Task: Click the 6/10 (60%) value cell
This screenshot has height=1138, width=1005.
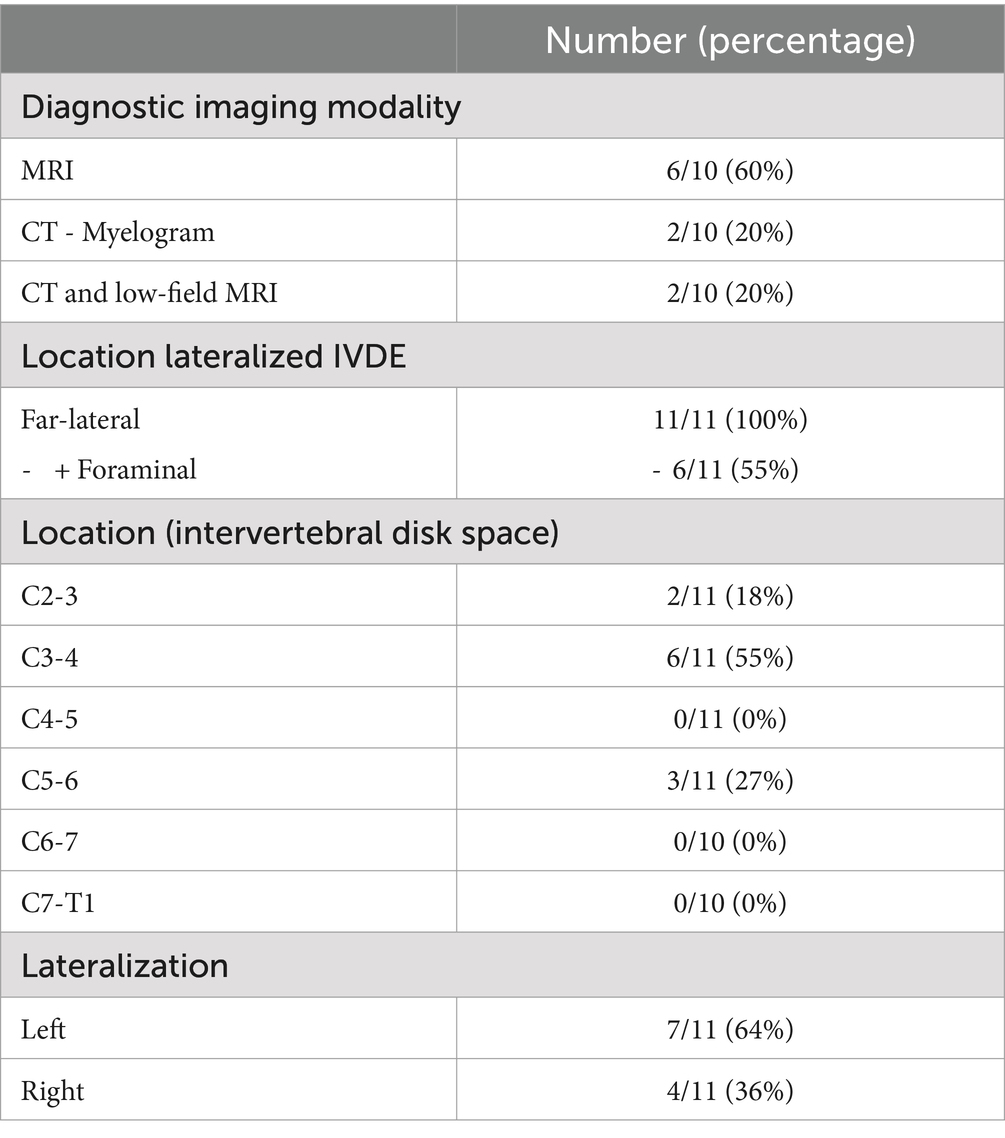Action: point(730,171)
